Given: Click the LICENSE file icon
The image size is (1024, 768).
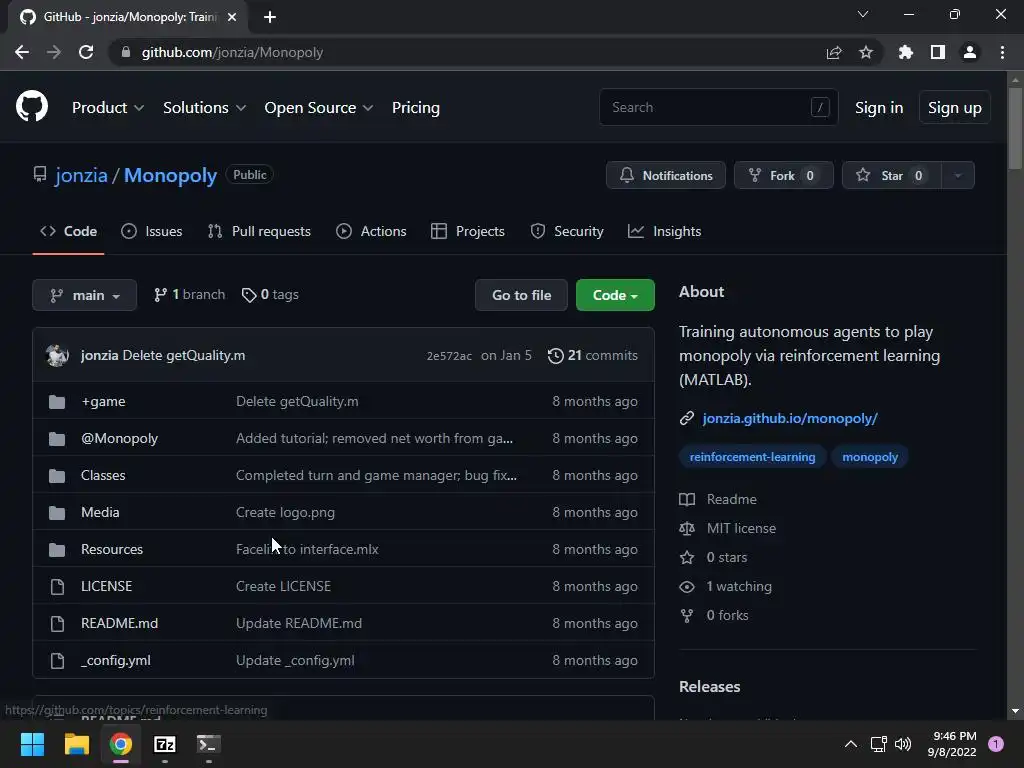Looking at the screenshot, I should (57, 586).
